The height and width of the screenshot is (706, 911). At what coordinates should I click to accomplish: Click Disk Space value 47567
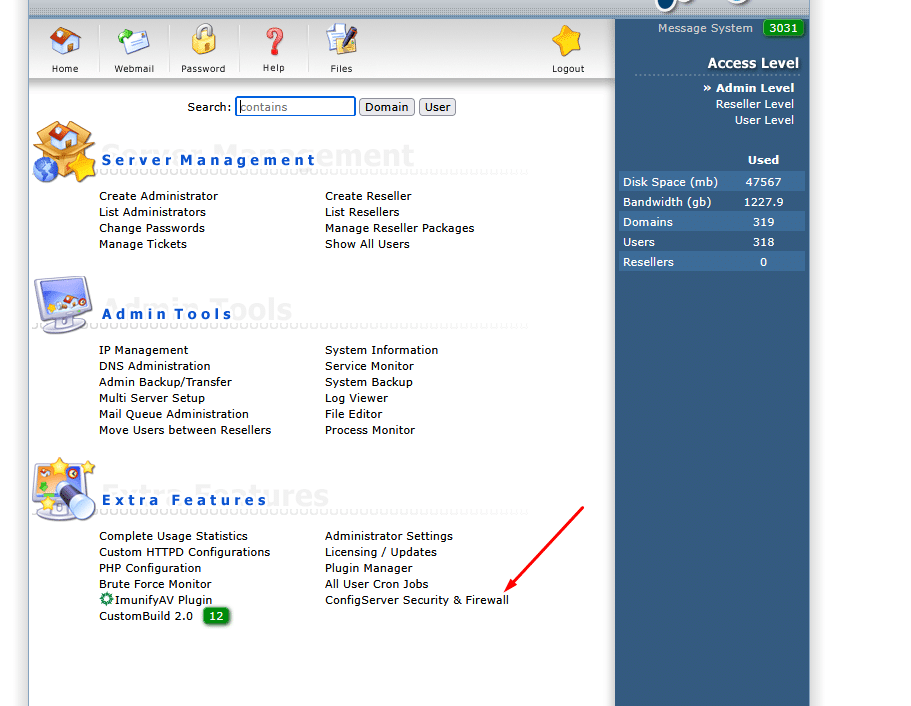763,182
